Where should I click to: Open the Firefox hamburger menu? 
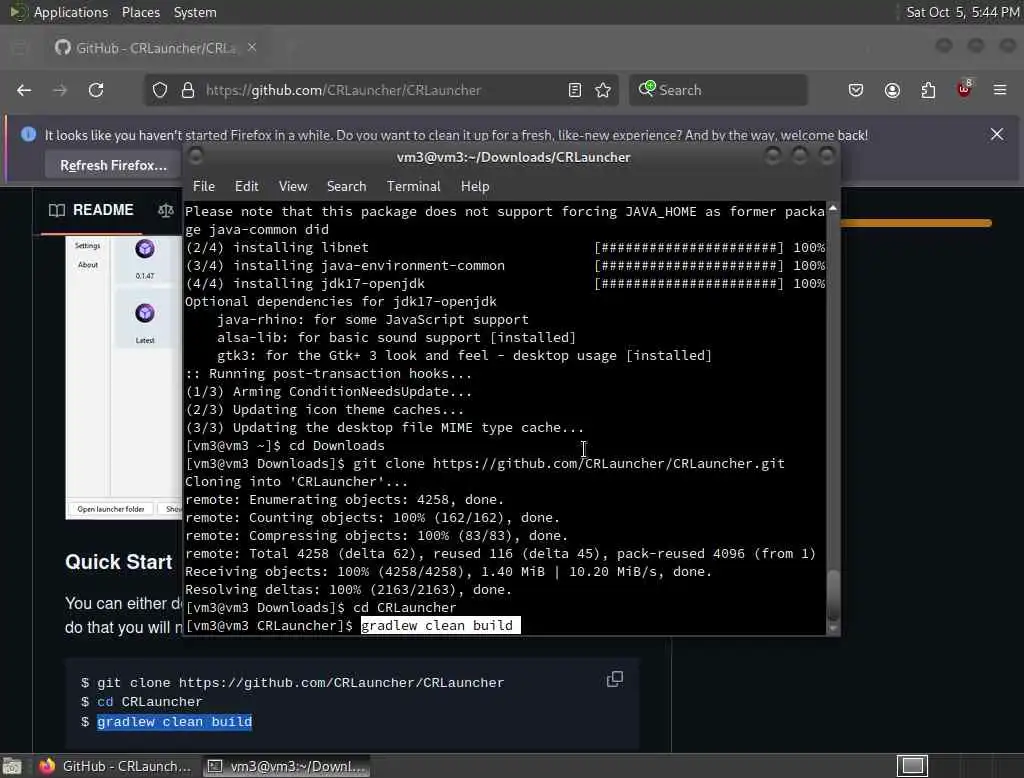click(1000, 89)
